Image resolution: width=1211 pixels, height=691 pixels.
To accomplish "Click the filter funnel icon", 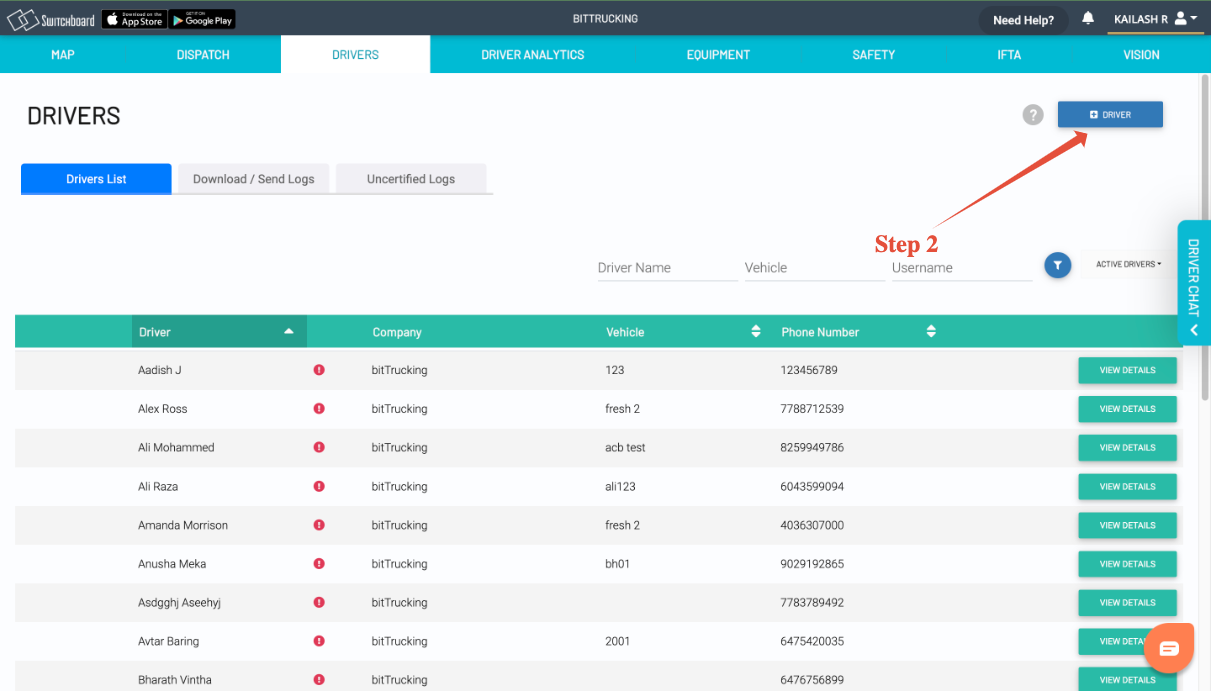I will 1057,265.
